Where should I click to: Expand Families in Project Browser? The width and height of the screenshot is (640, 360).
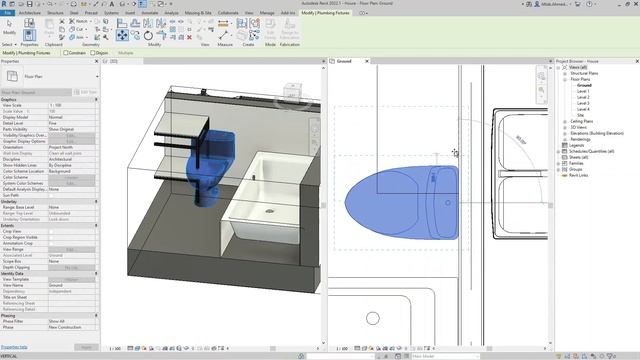click(559, 163)
